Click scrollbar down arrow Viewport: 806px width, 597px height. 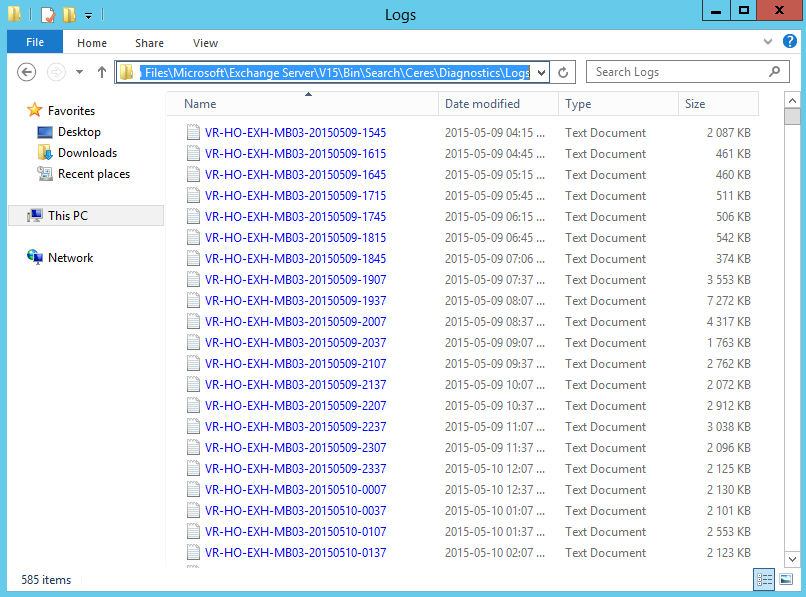click(792, 559)
